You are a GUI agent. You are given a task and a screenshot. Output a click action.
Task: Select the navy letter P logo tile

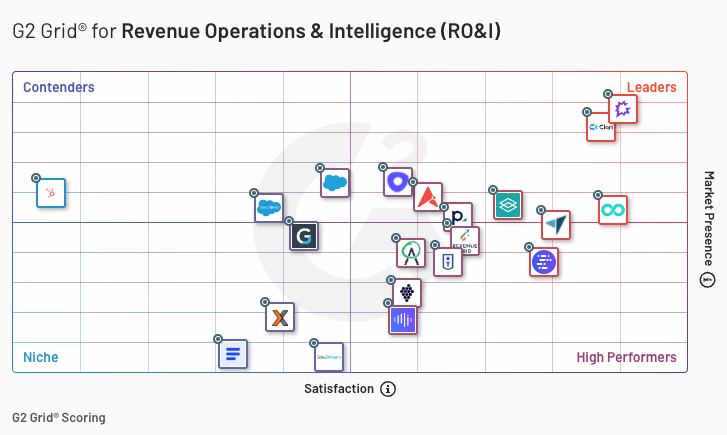[459, 215]
